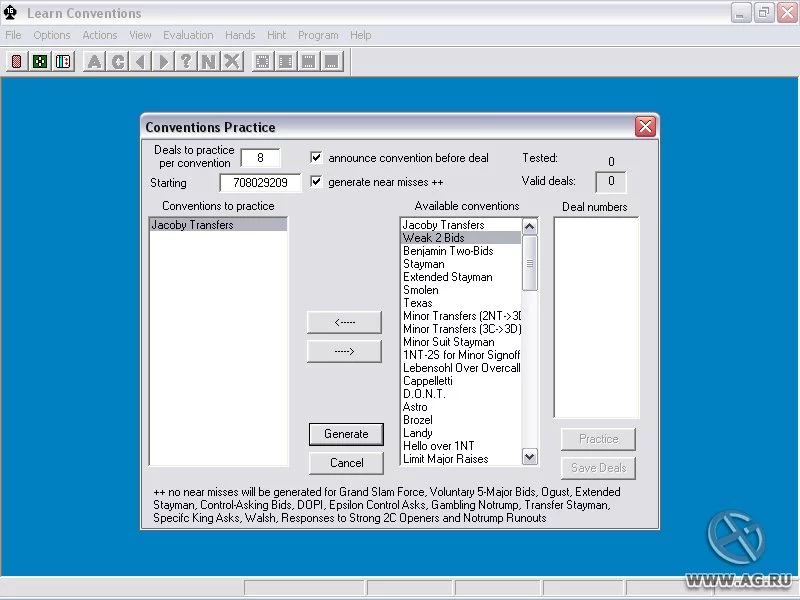Open the Evaluation menu
This screenshot has width=800, height=600.
tap(188, 35)
